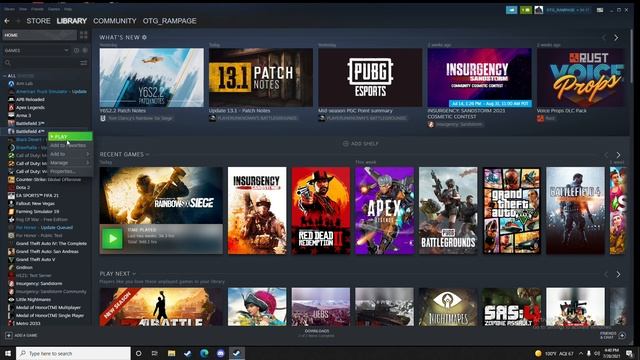The width and height of the screenshot is (640, 360).
Task: Click the HOME button in sidebar
Action: [x=40, y=35]
